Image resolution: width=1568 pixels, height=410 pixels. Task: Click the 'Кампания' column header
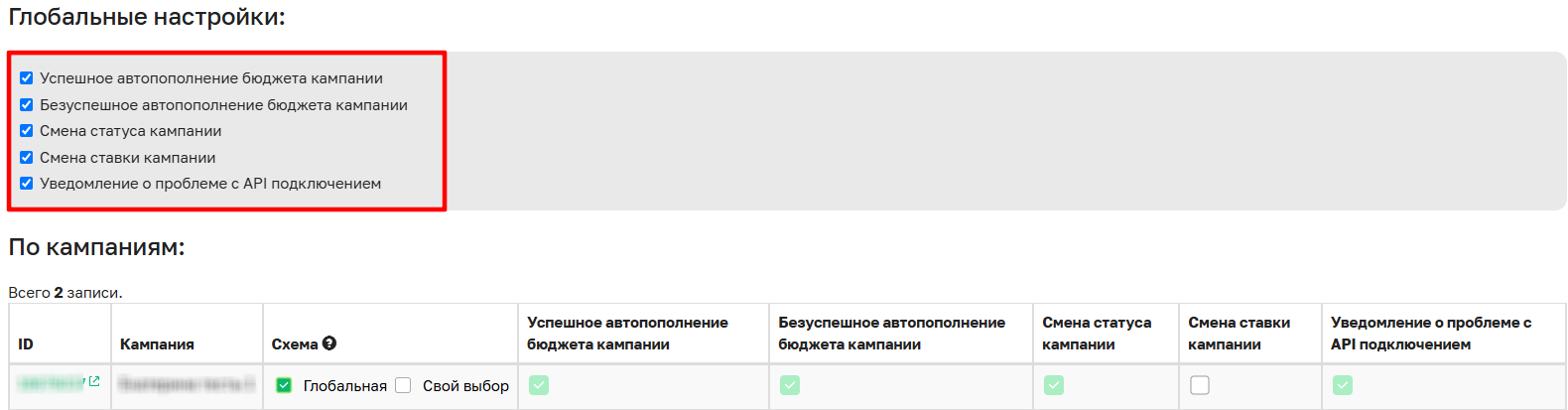tap(157, 344)
